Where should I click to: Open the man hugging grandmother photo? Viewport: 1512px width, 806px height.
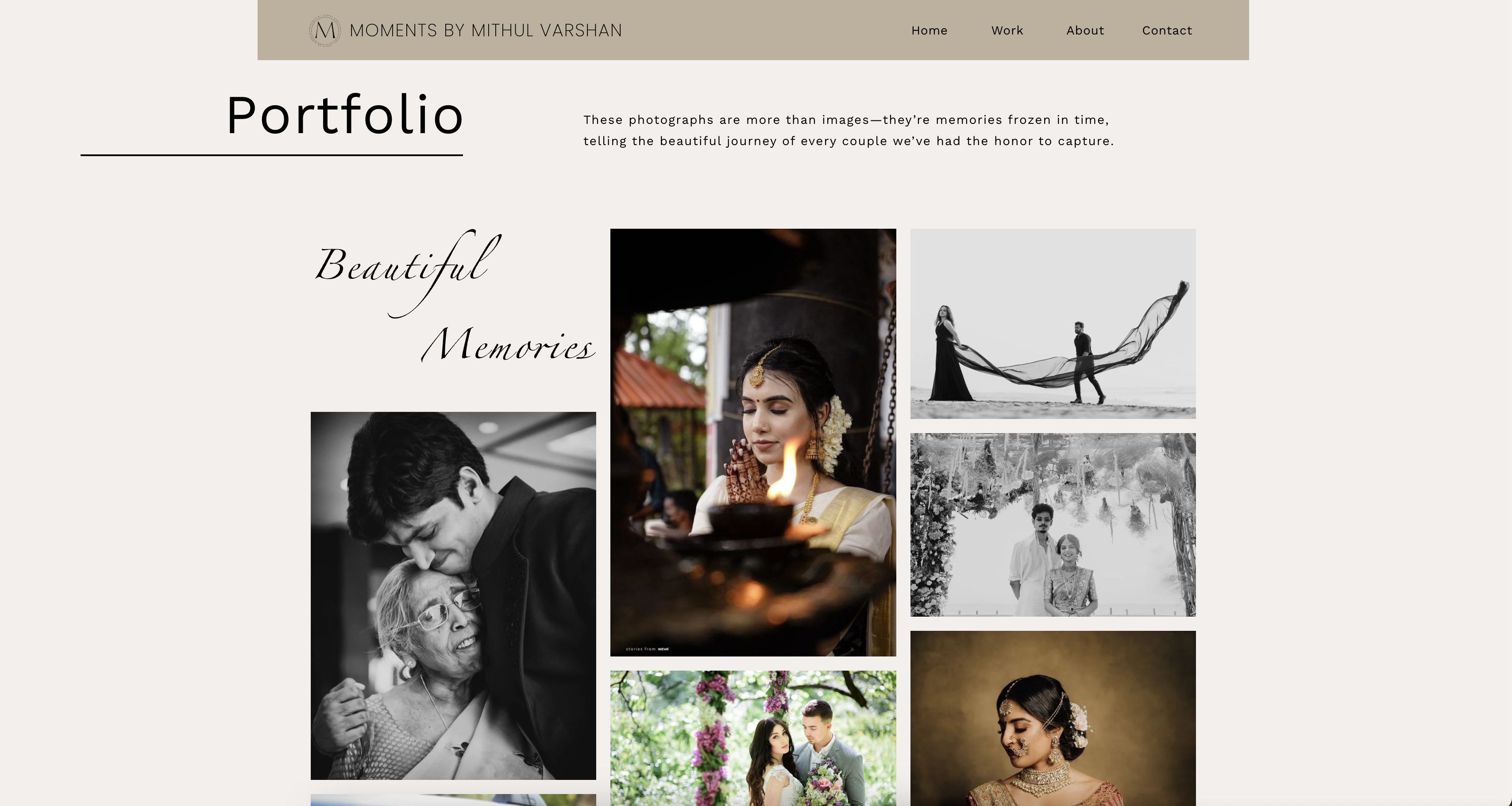(453, 595)
